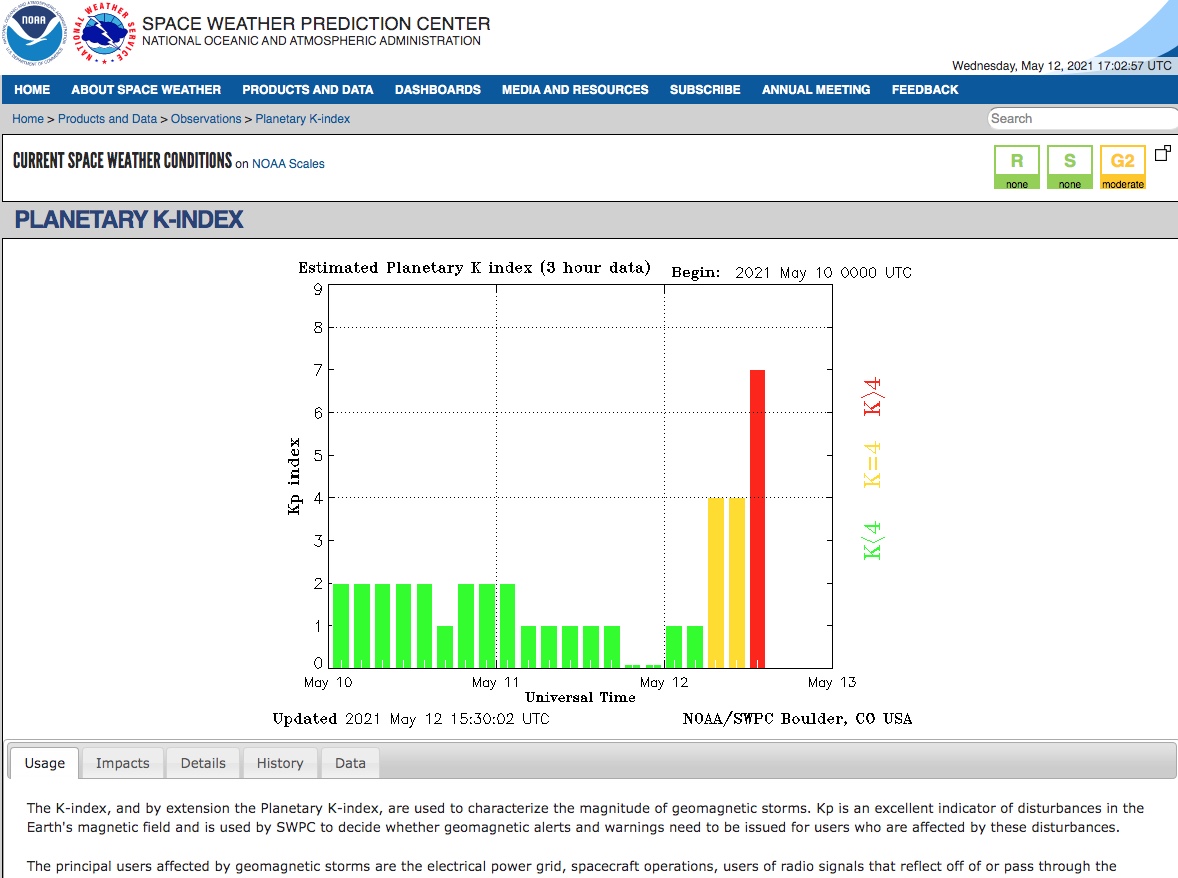Open the Data tab
1178x878 pixels.
[350, 763]
